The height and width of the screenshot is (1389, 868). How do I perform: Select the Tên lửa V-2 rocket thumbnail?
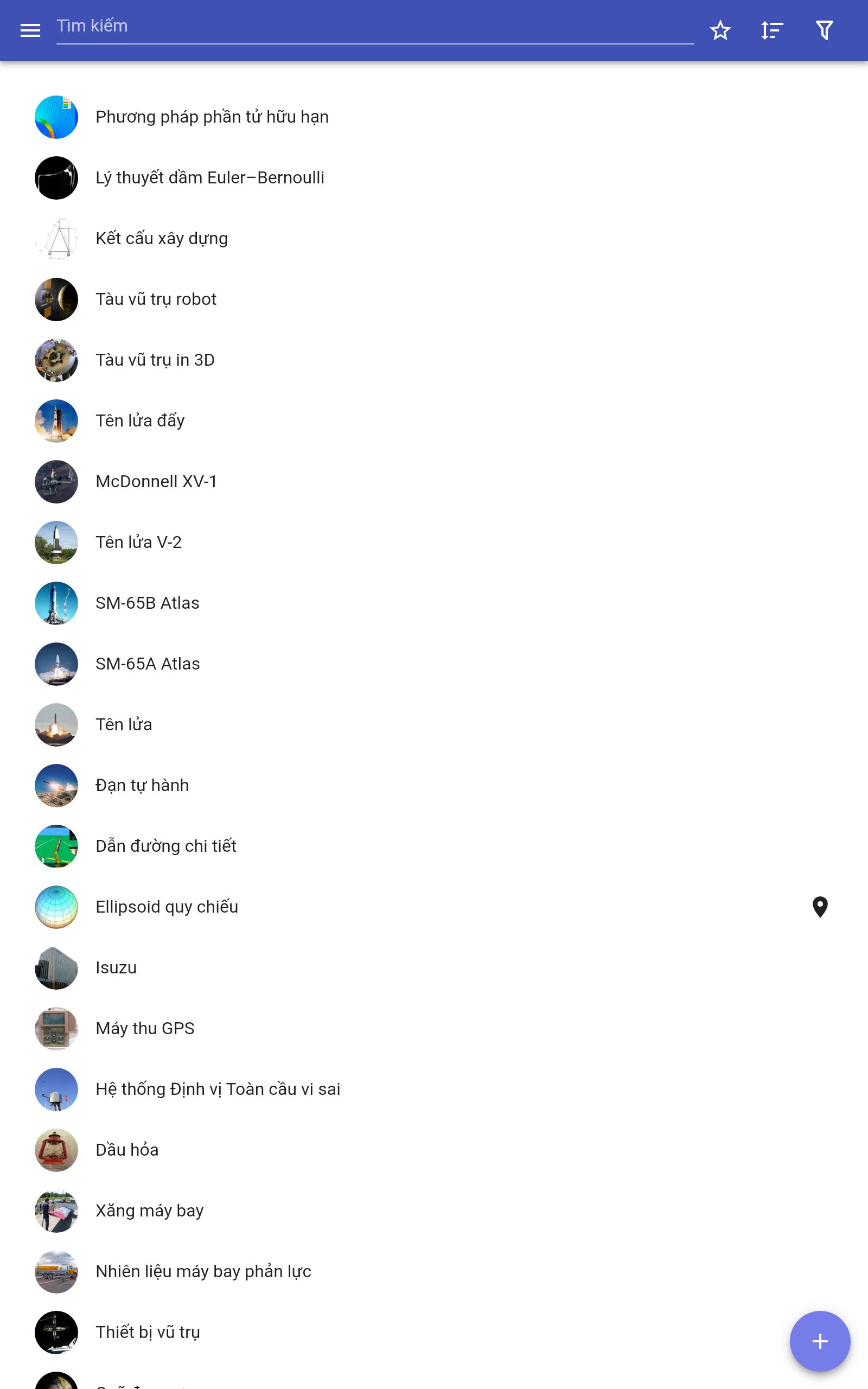click(56, 543)
